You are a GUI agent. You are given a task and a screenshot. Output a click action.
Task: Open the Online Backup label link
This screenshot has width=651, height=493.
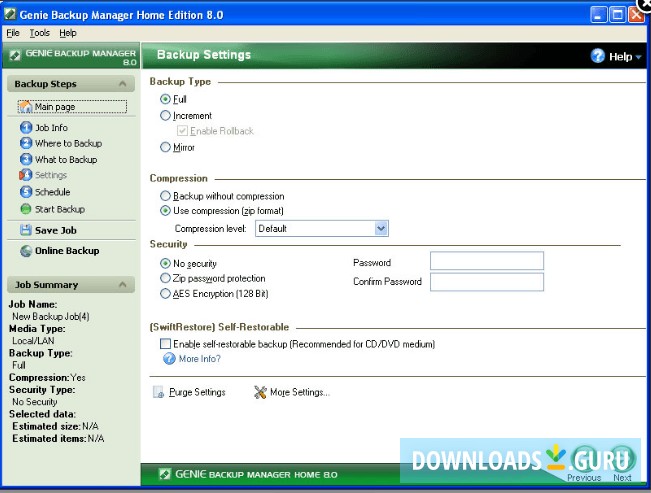click(67, 251)
